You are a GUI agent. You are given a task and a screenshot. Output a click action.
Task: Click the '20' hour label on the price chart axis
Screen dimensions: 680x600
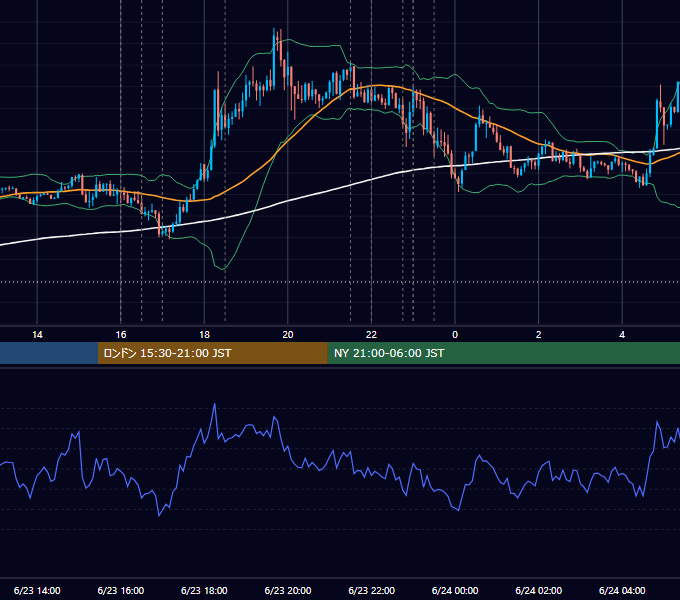click(x=288, y=335)
